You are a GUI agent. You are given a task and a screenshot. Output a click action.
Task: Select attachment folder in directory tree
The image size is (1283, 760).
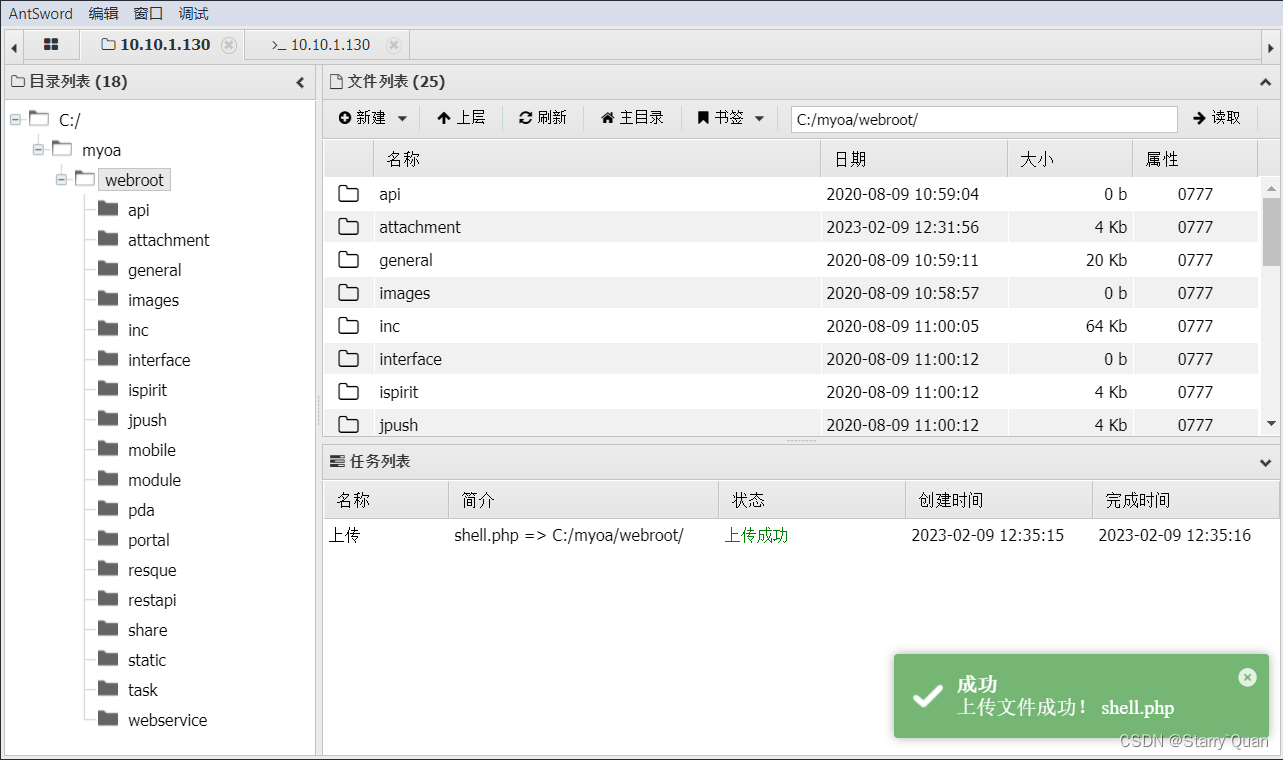pos(168,240)
